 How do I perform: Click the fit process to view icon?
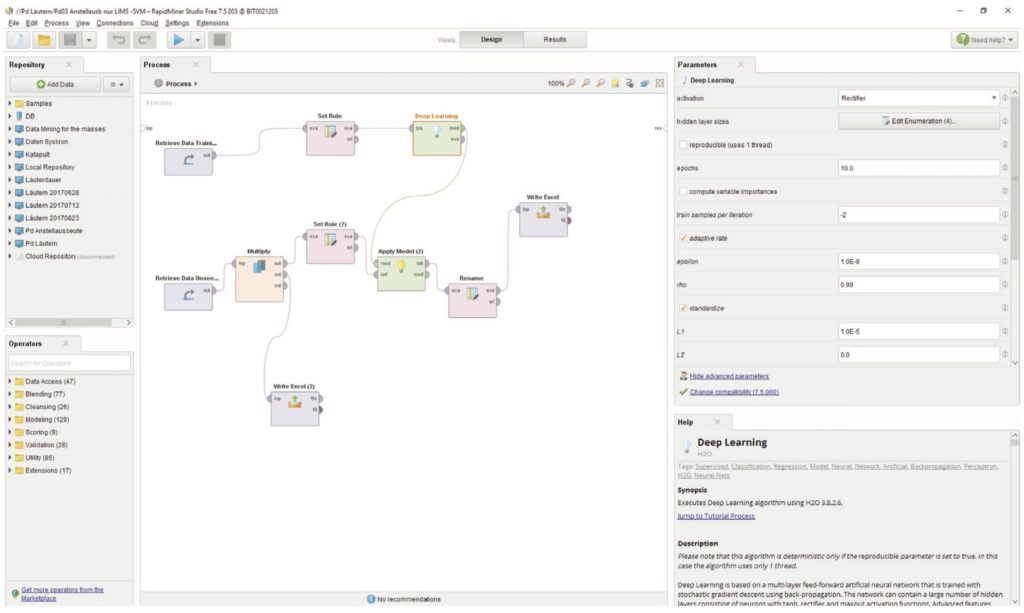point(660,83)
